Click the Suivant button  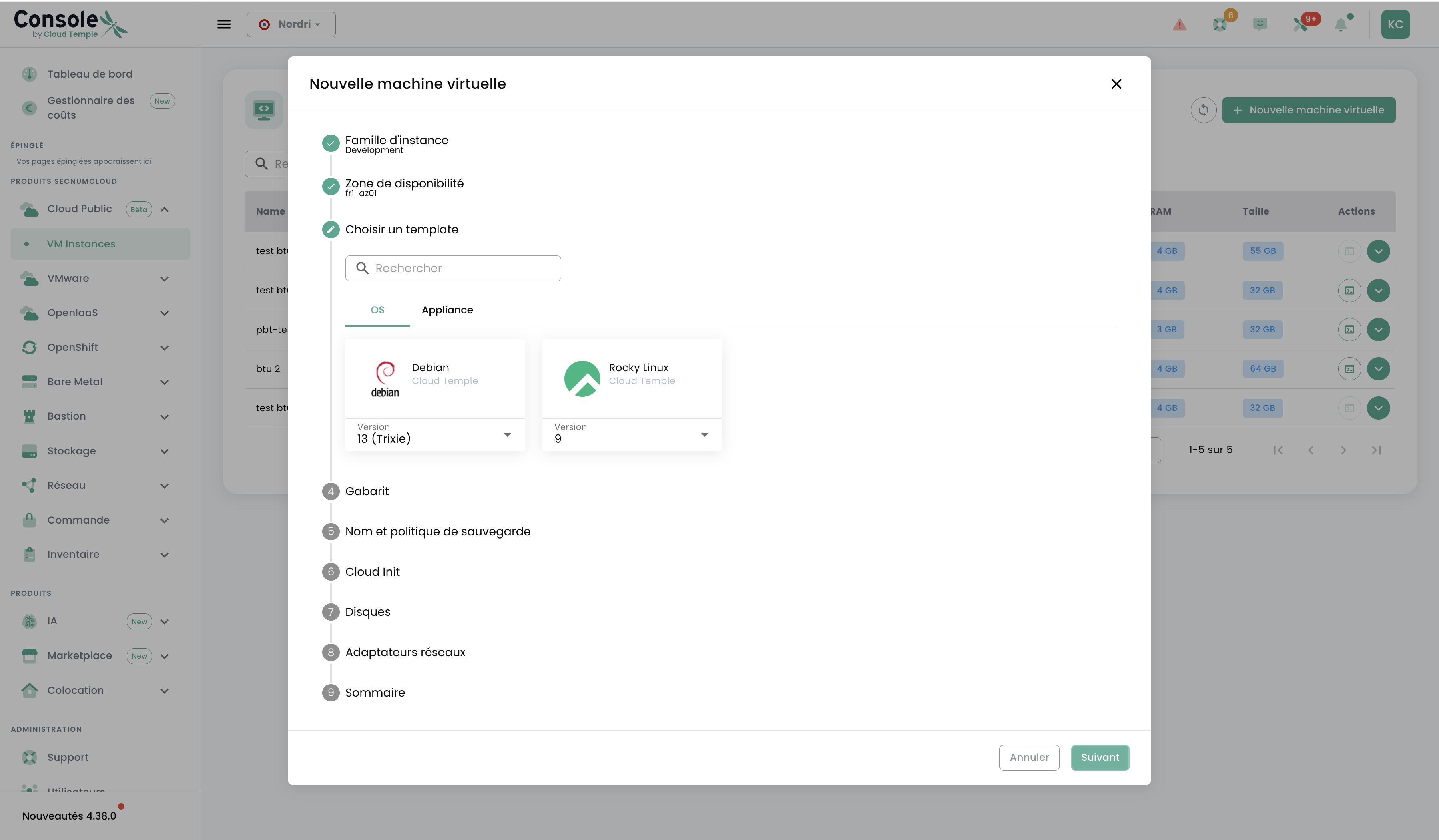tap(1100, 758)
